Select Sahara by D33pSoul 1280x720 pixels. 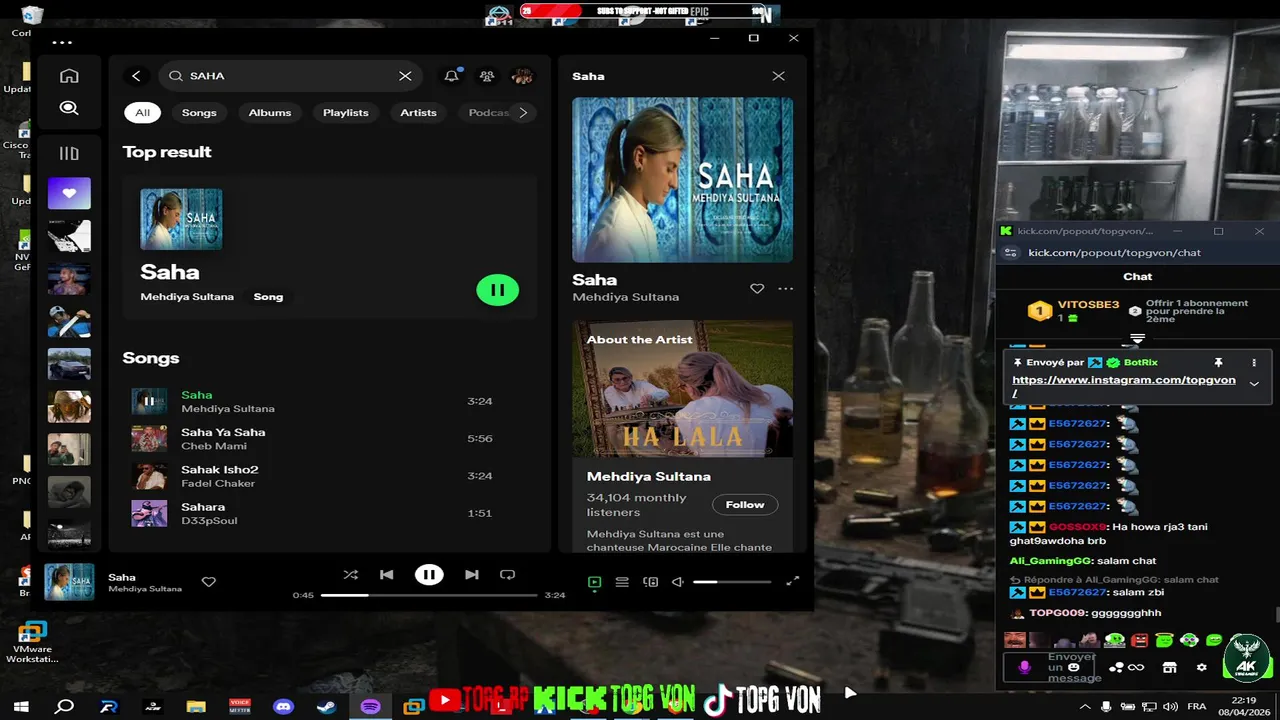tap(330, 513)
